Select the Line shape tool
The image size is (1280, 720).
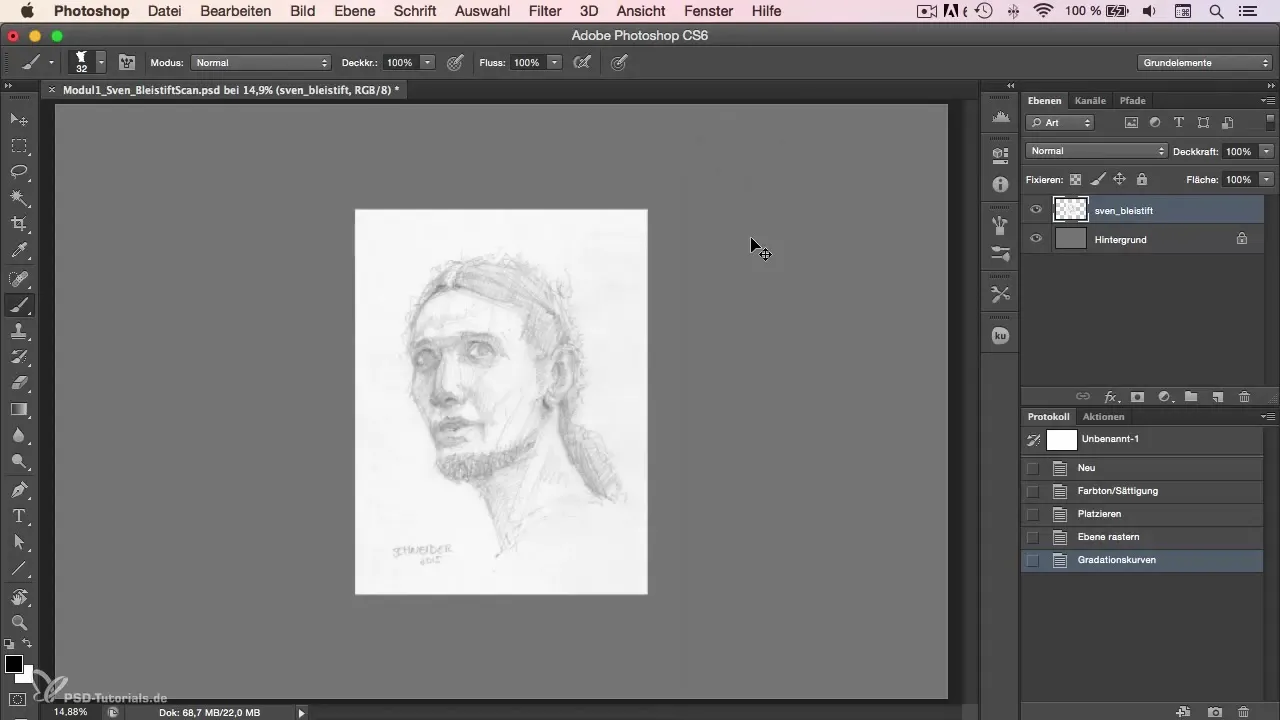19,568
